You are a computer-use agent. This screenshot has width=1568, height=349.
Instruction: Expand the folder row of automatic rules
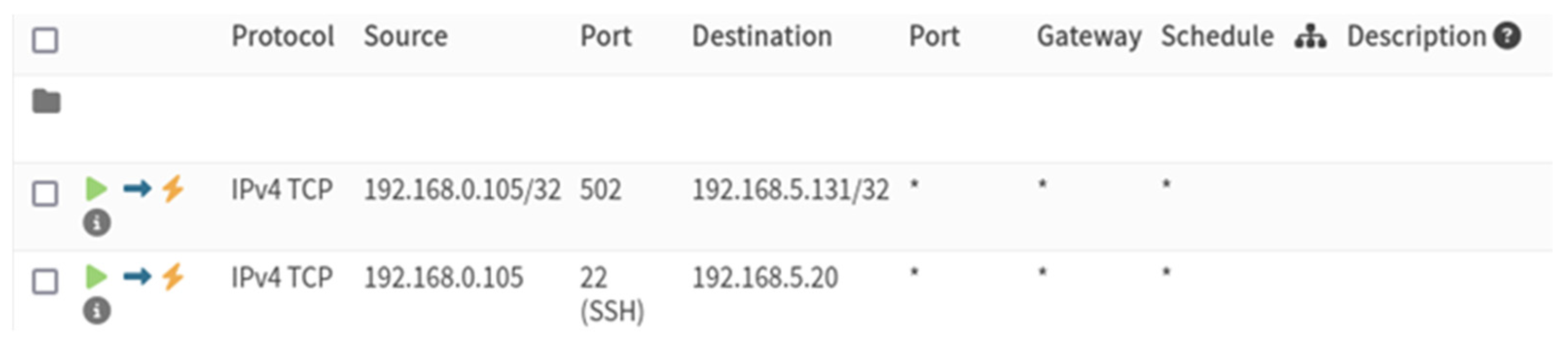click(46, 102)
